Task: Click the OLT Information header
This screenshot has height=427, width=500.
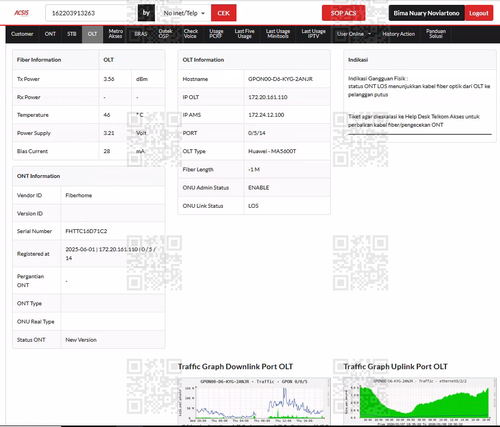Action: coord(203,60)
